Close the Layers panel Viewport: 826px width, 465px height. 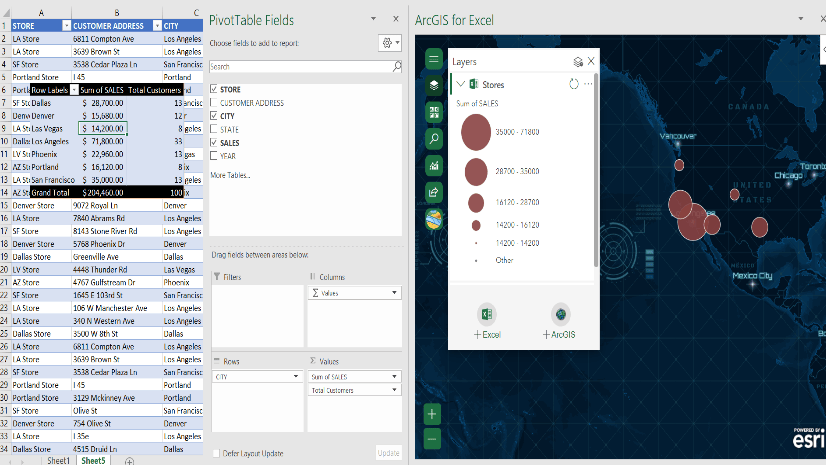(x=591, y=61)
